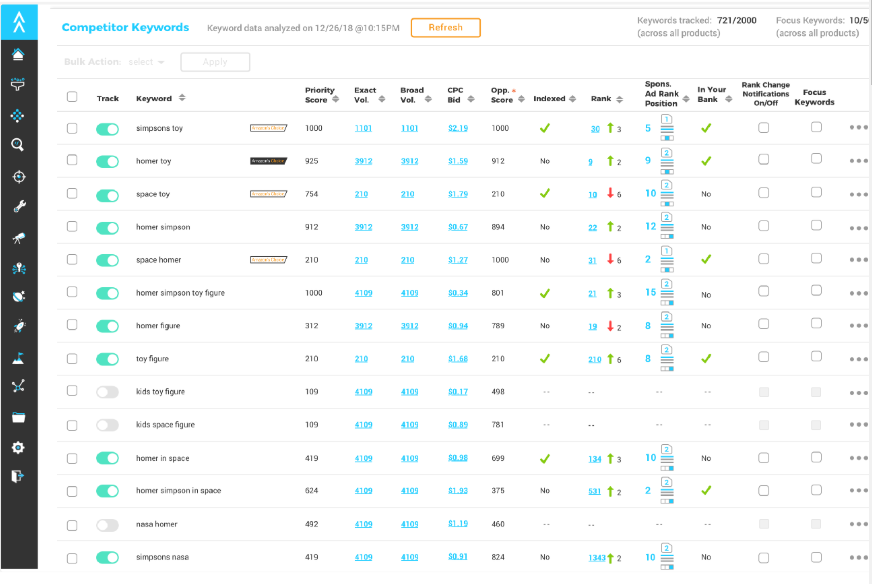Screen dimensions: 872x584
Task: Open the flag on mountain sidebar icon
Action: click(x=18, y=358)
